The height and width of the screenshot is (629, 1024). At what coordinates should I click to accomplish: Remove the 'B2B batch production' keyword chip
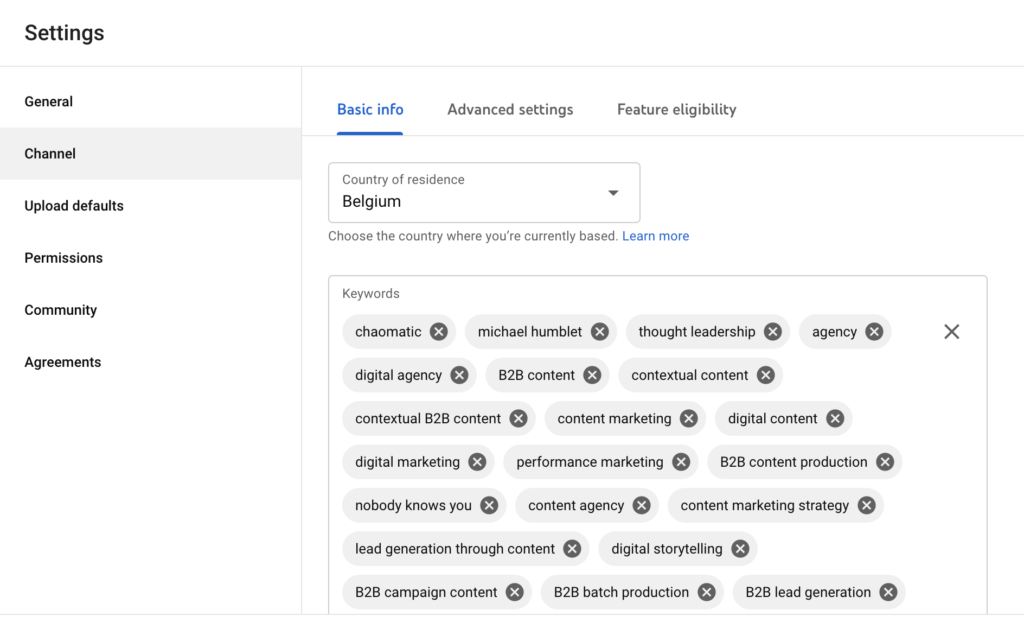point(707,592)
